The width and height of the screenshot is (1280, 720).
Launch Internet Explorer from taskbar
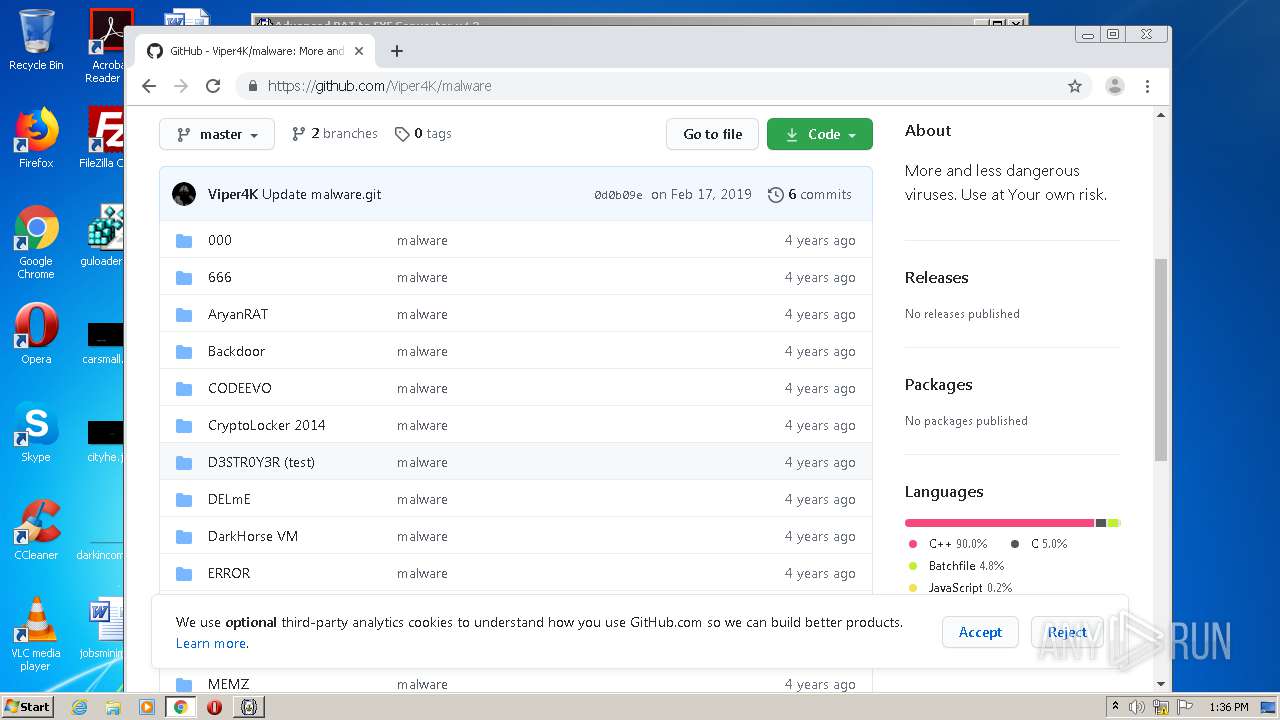pyautogui.click(x=79, y=707)
